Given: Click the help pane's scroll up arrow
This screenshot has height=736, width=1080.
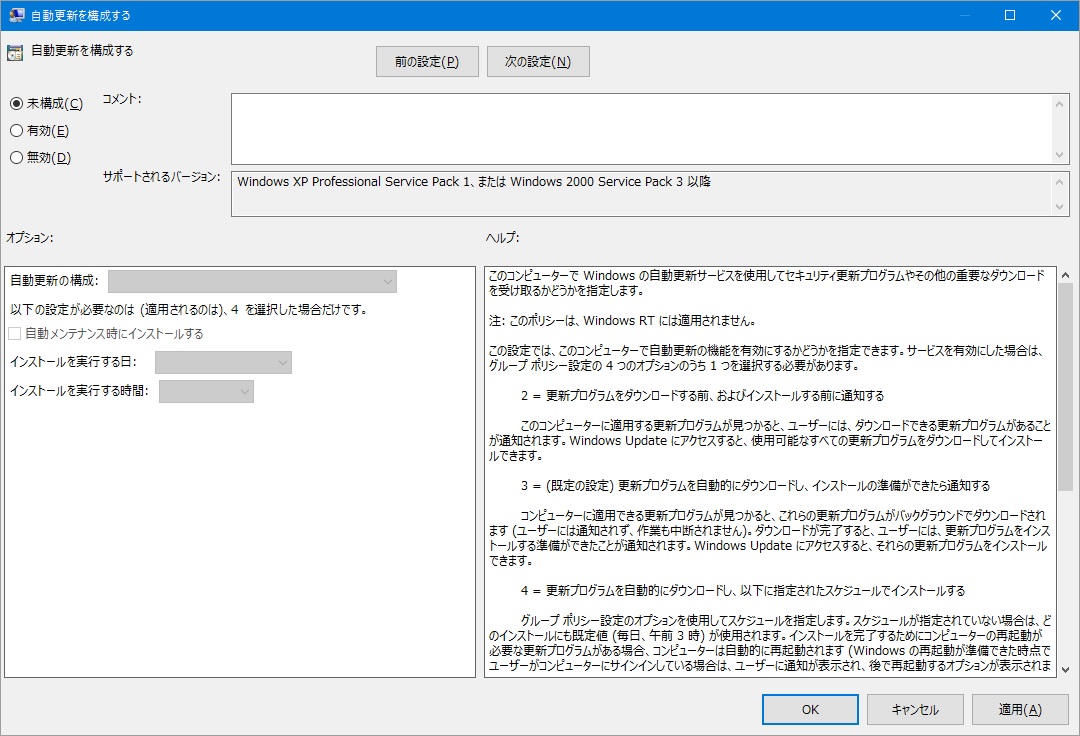Looking at the screenshot, I should pyautogui.click(x=1065, y=276).
